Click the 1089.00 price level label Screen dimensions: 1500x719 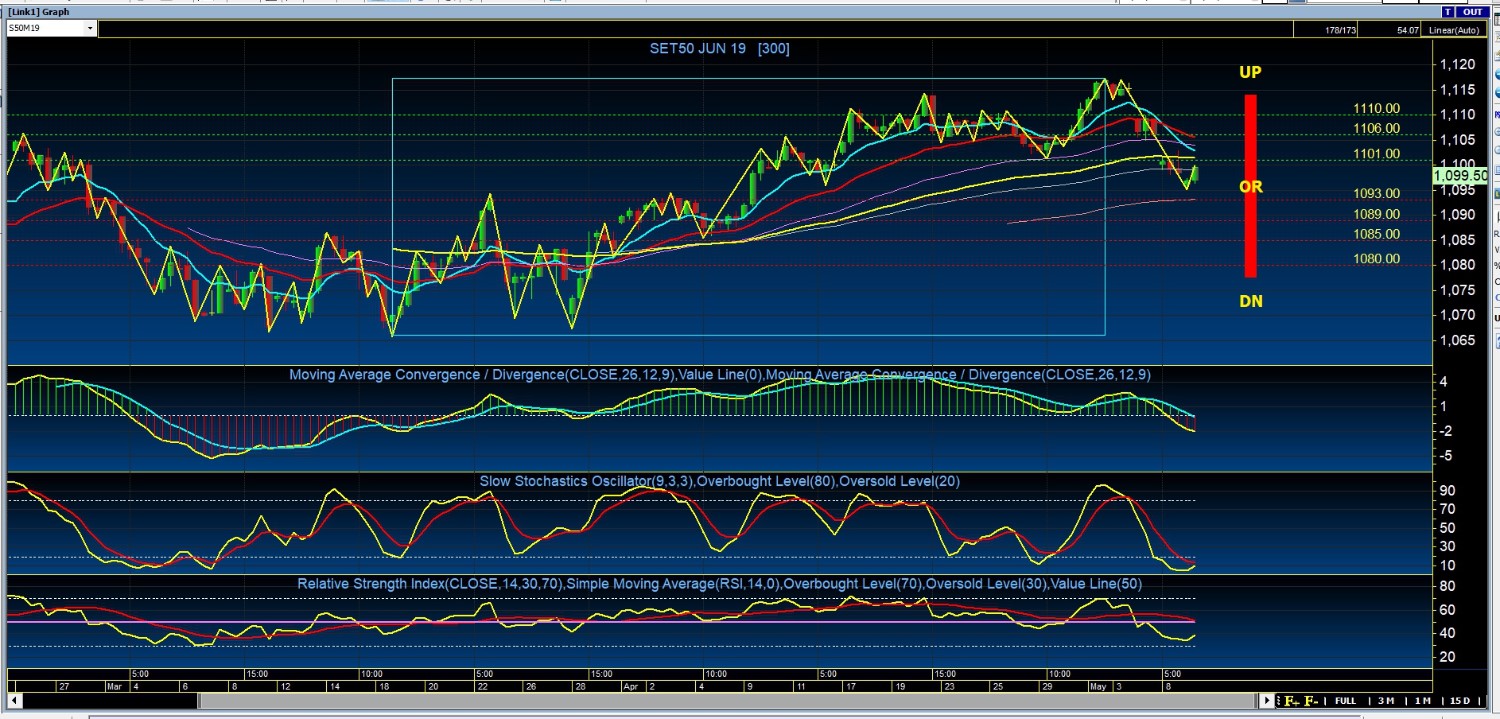coord(1376,214)
